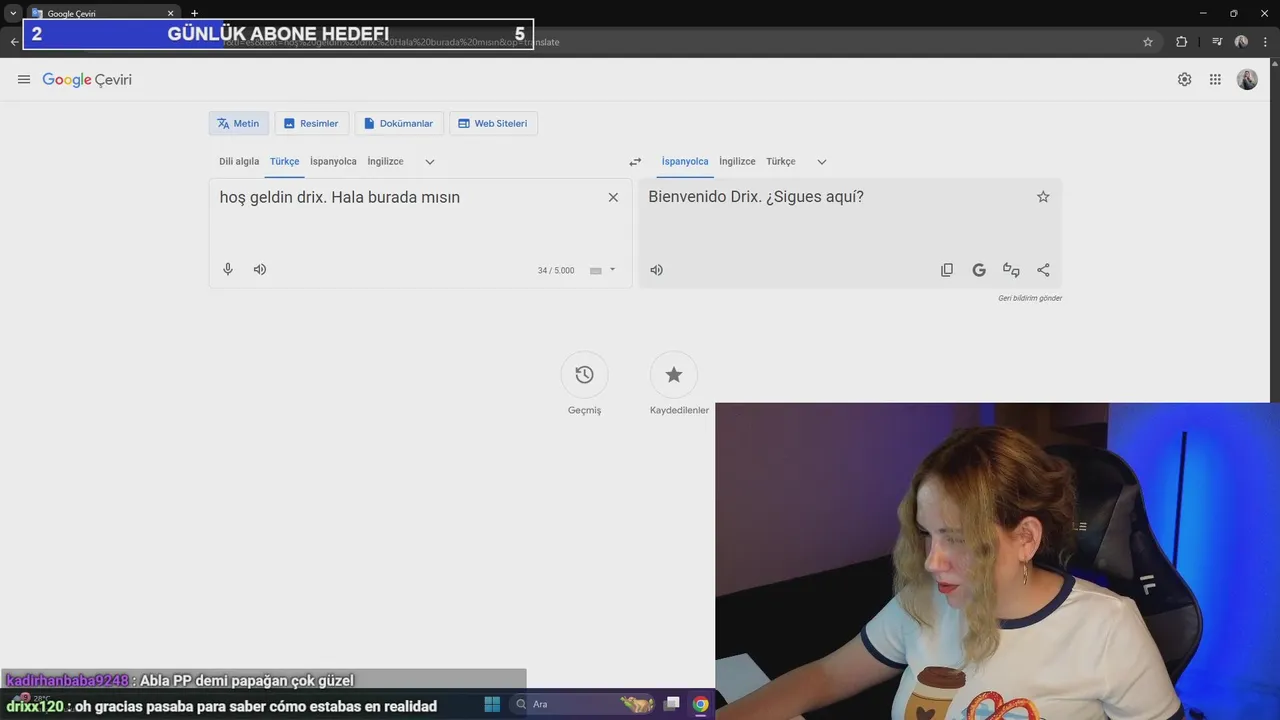Open Geçmiş history button

pos(584,375)
